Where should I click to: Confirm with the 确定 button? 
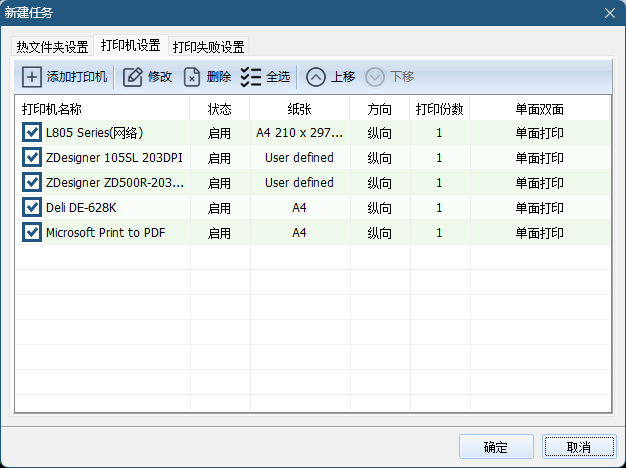[x=496, y=447]
